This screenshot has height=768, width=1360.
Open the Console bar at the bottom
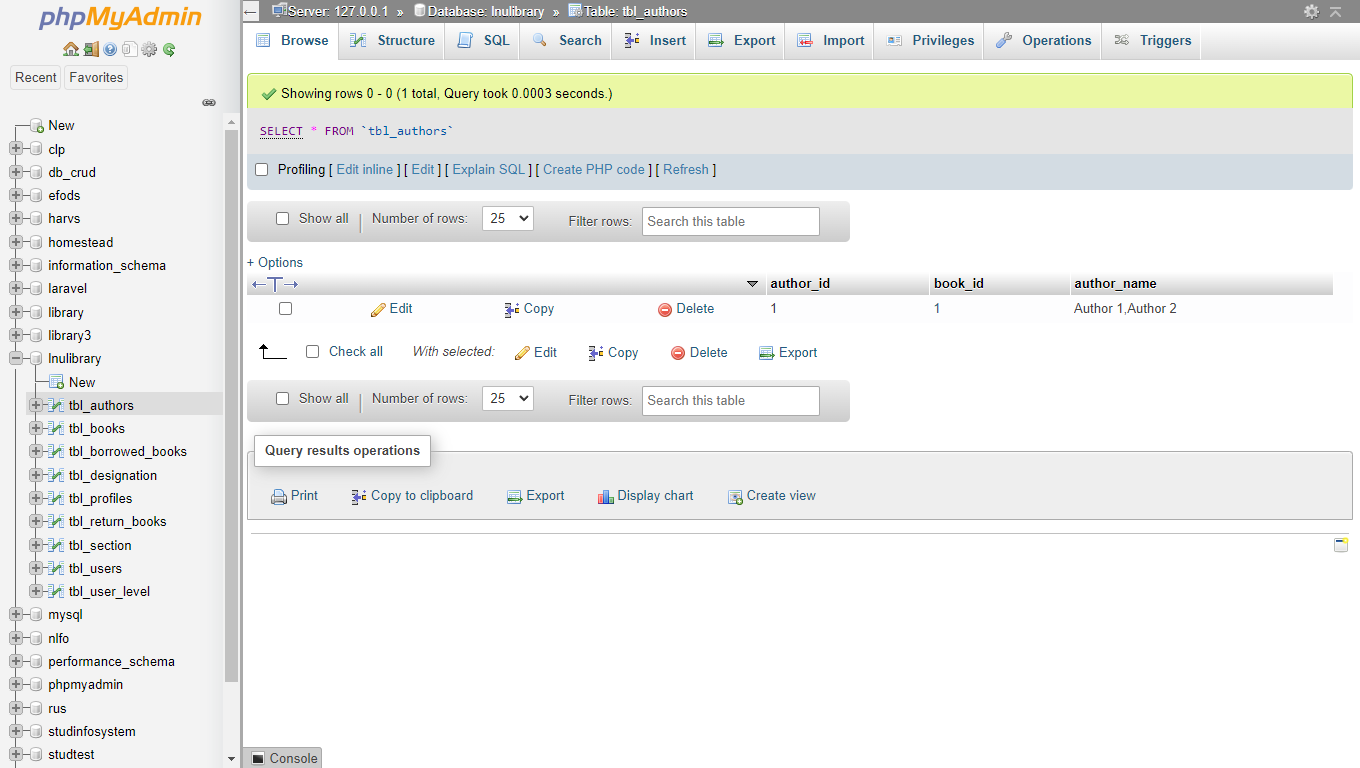[x=284, y=758]
